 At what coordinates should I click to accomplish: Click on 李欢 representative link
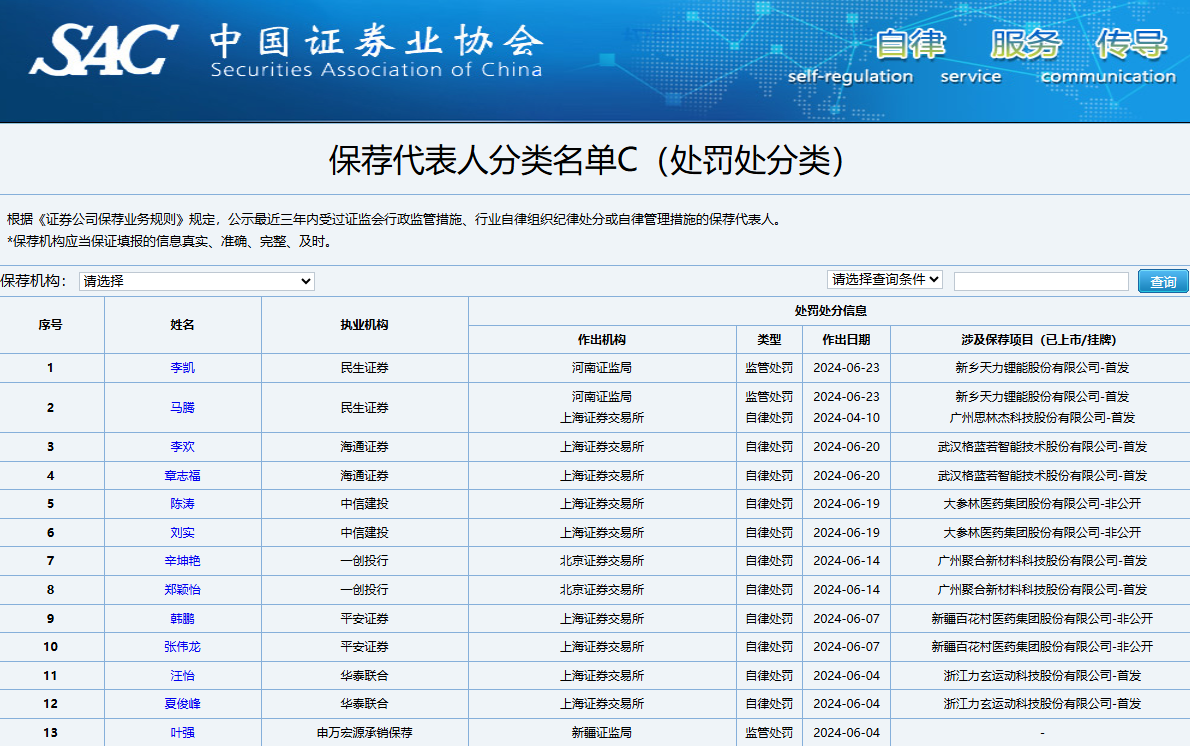pos(182,447)
